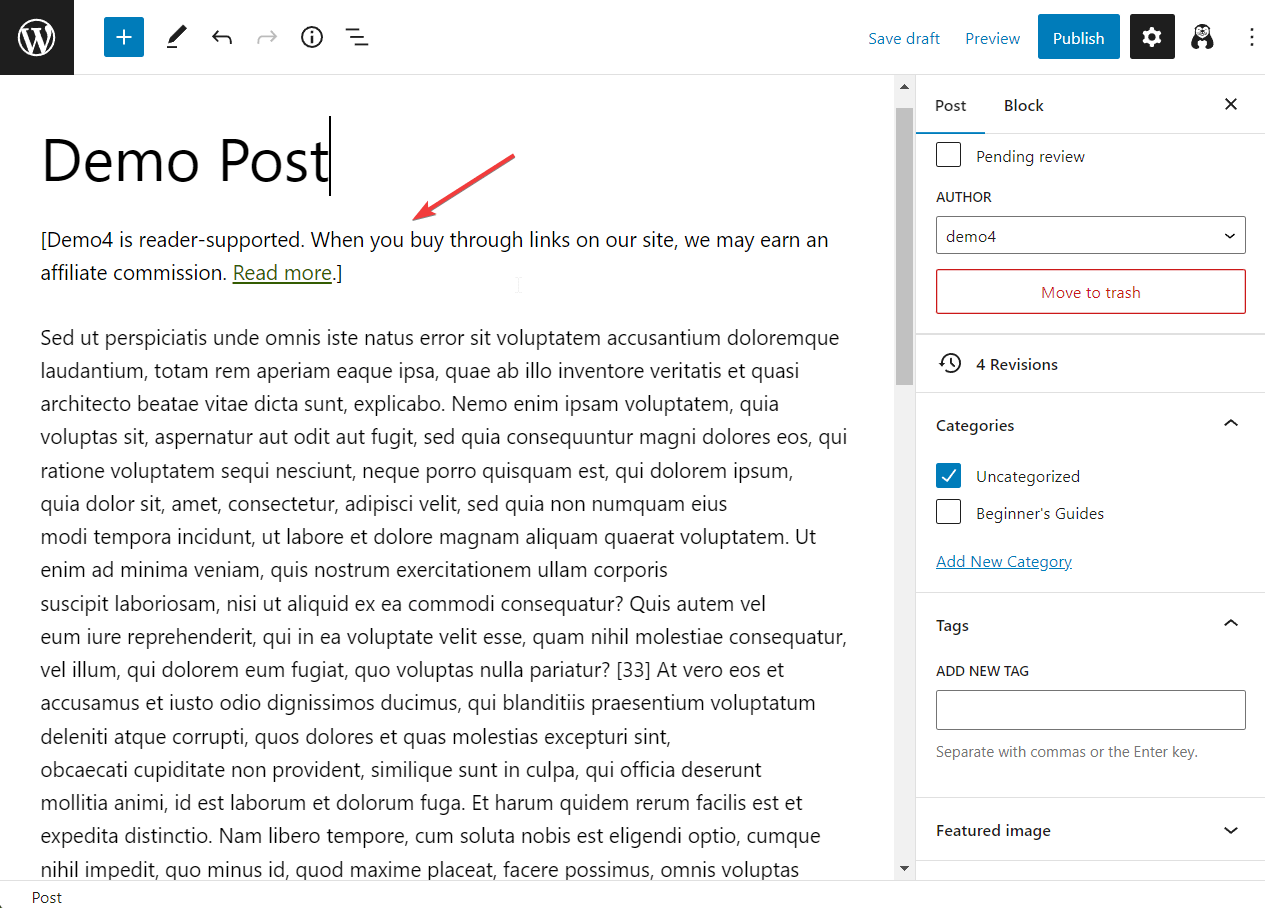Open the block inserter plus button
Viewport: 1265px width, 908px height.
[124, 38]
